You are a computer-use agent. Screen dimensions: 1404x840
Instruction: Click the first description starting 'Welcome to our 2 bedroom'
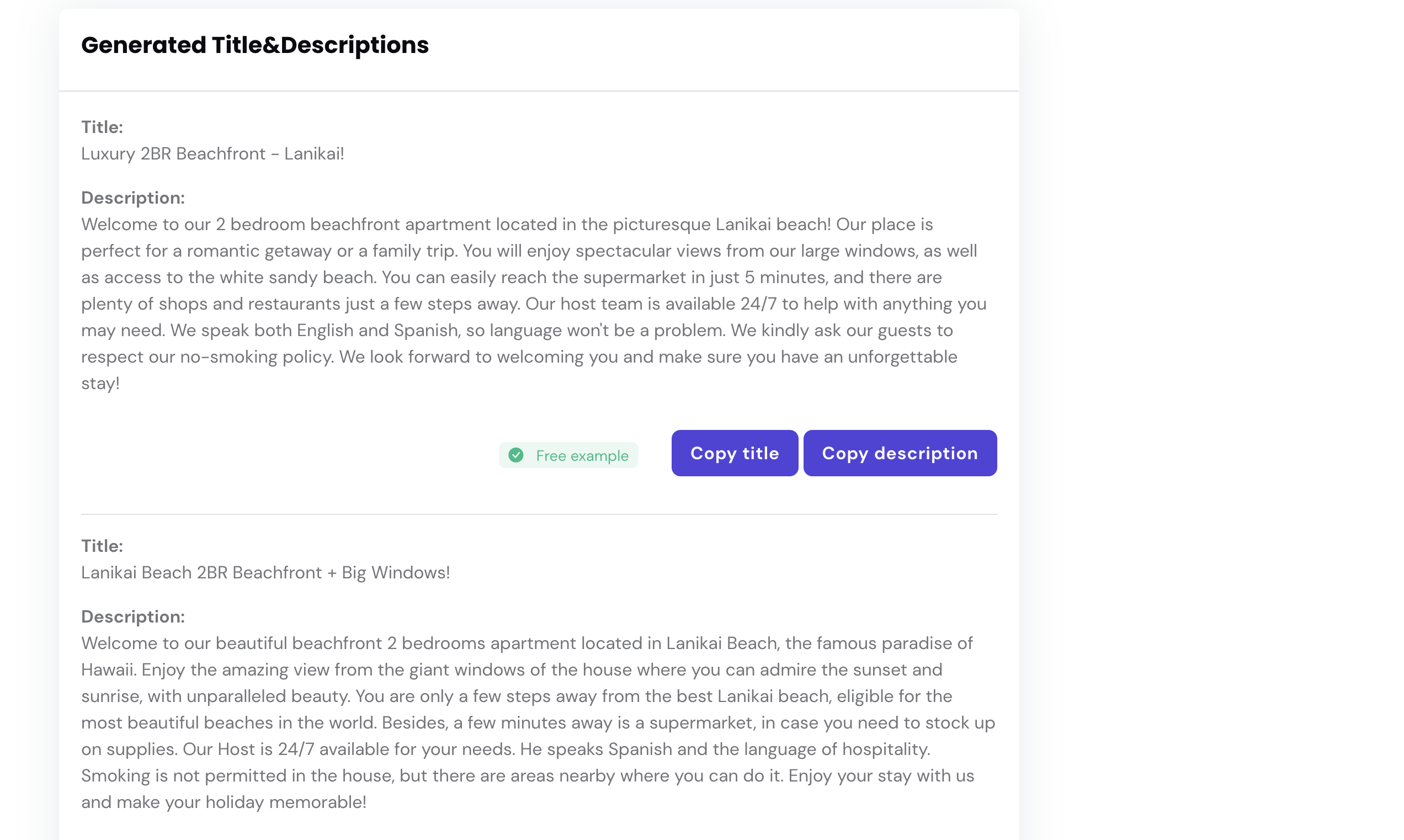[x=534, y=304]
